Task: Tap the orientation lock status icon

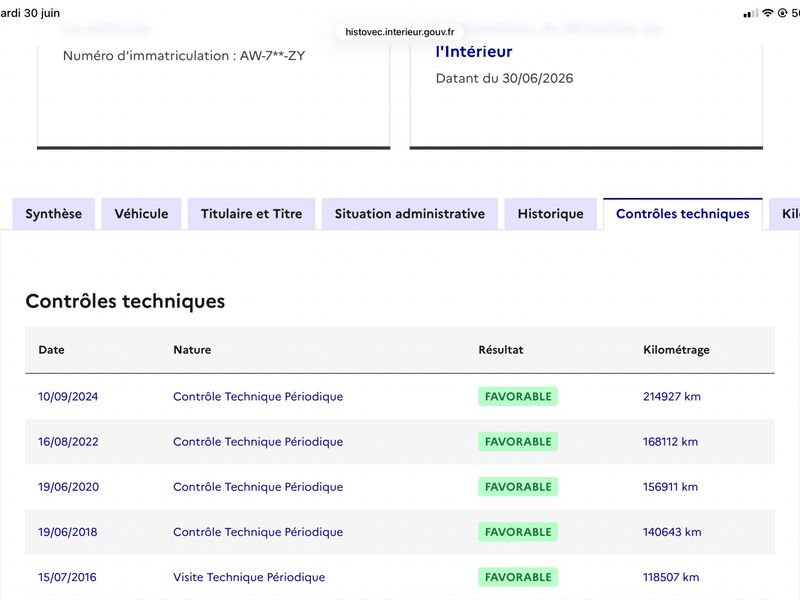Action: (782, 13)
